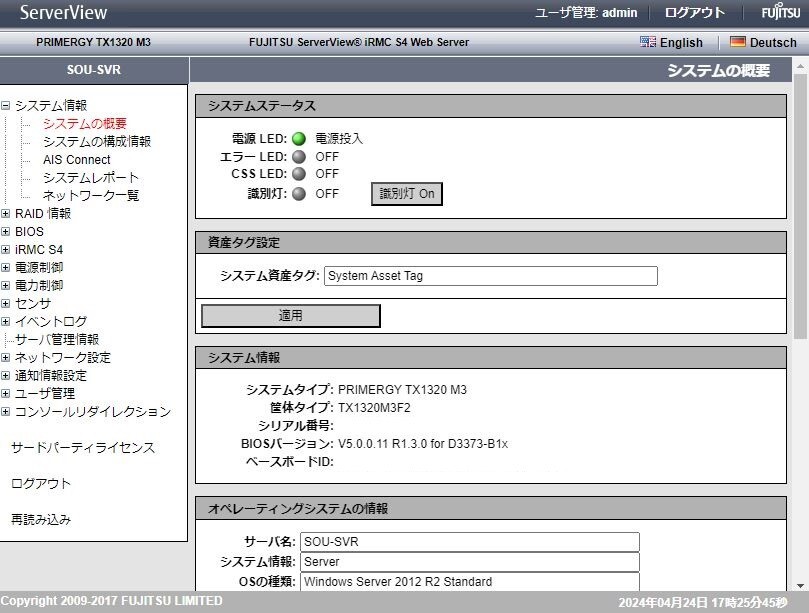Screen dimensions: 809x613
Task: Open サードパーティライセンス link
Action: (x=83, y=447)
